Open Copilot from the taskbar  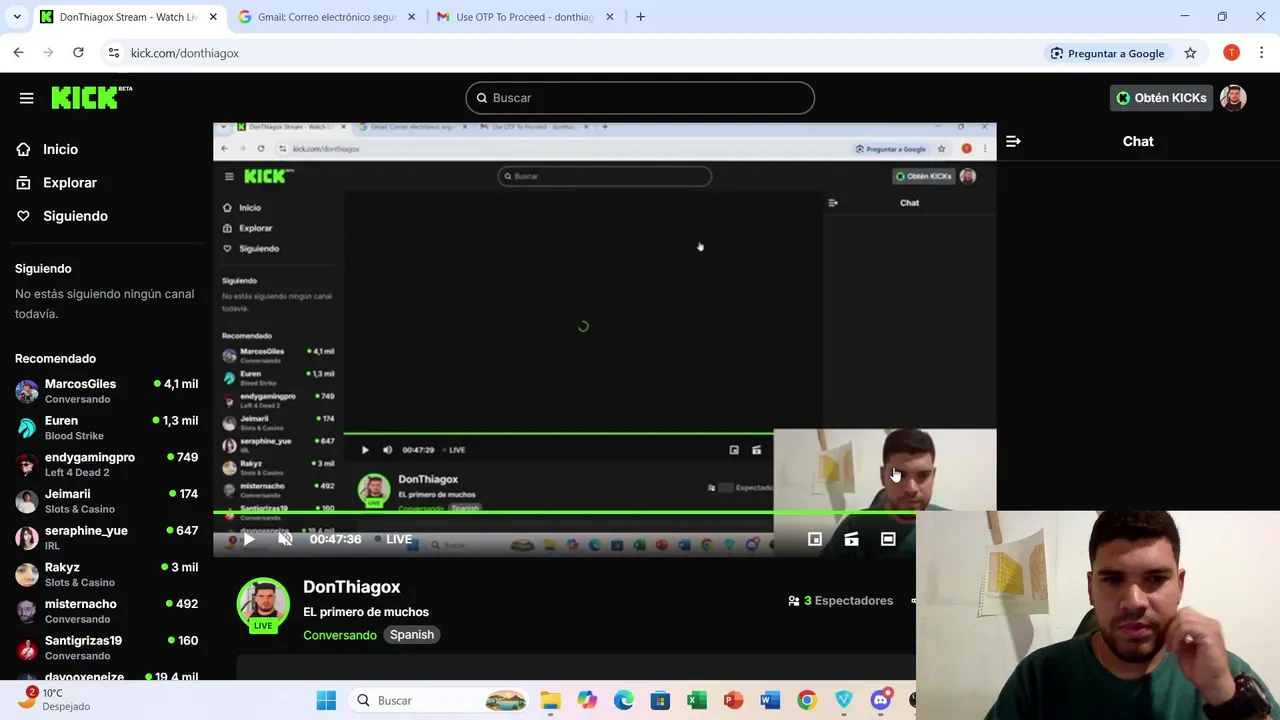(x=587, y=700)
